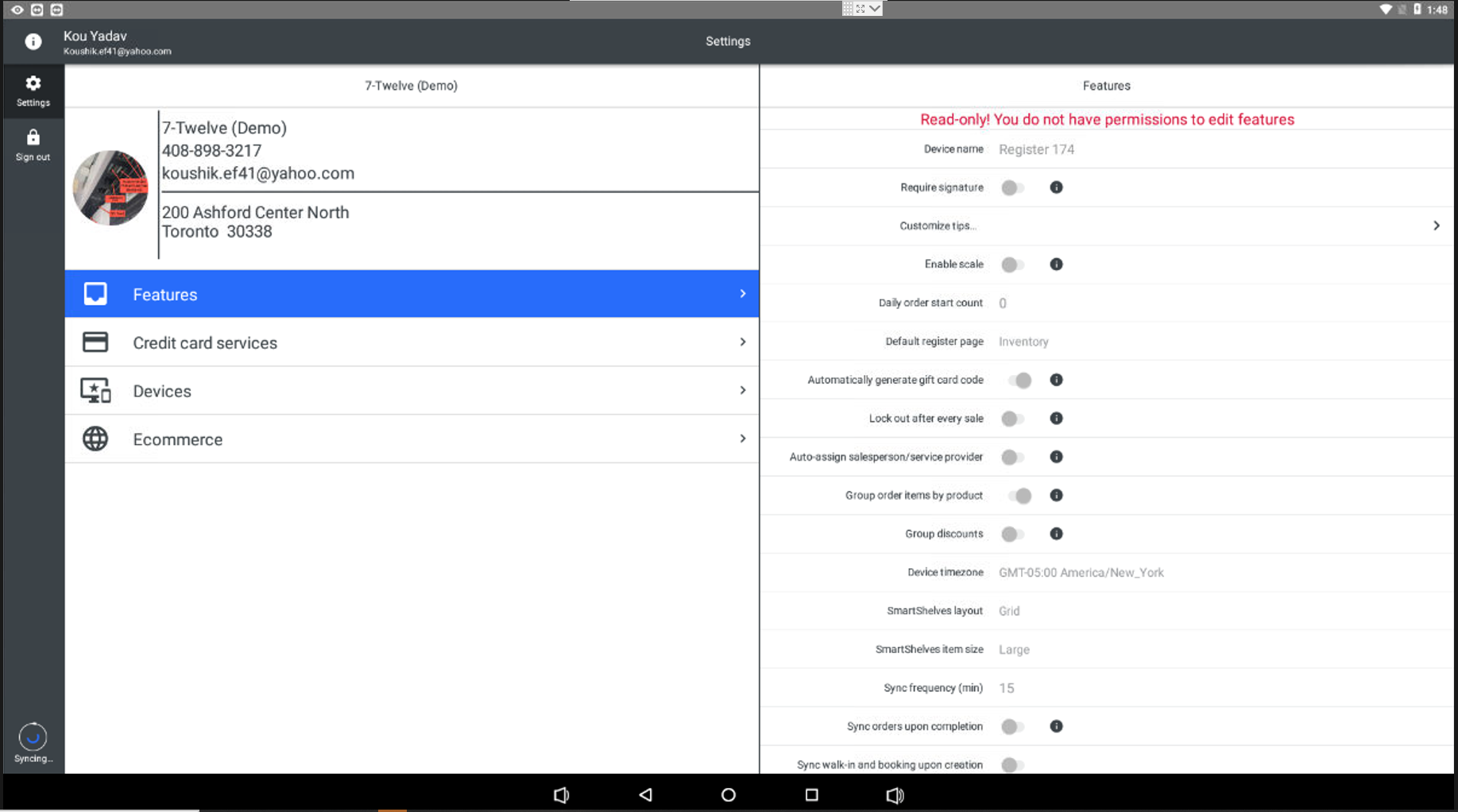Toggle Lock out after every sale

point(1012,419)
